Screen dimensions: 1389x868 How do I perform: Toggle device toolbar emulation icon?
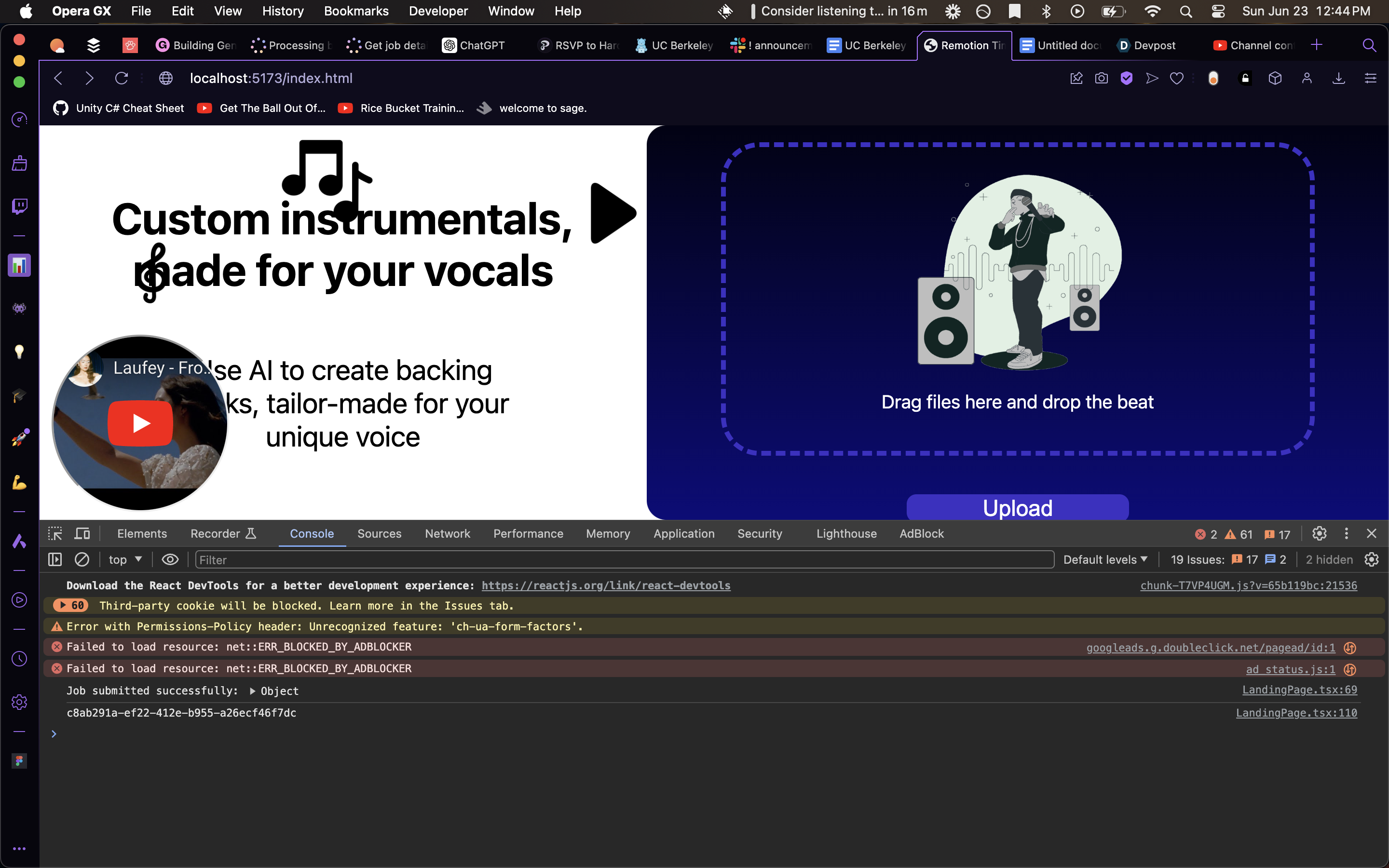[x=82, y=533]
